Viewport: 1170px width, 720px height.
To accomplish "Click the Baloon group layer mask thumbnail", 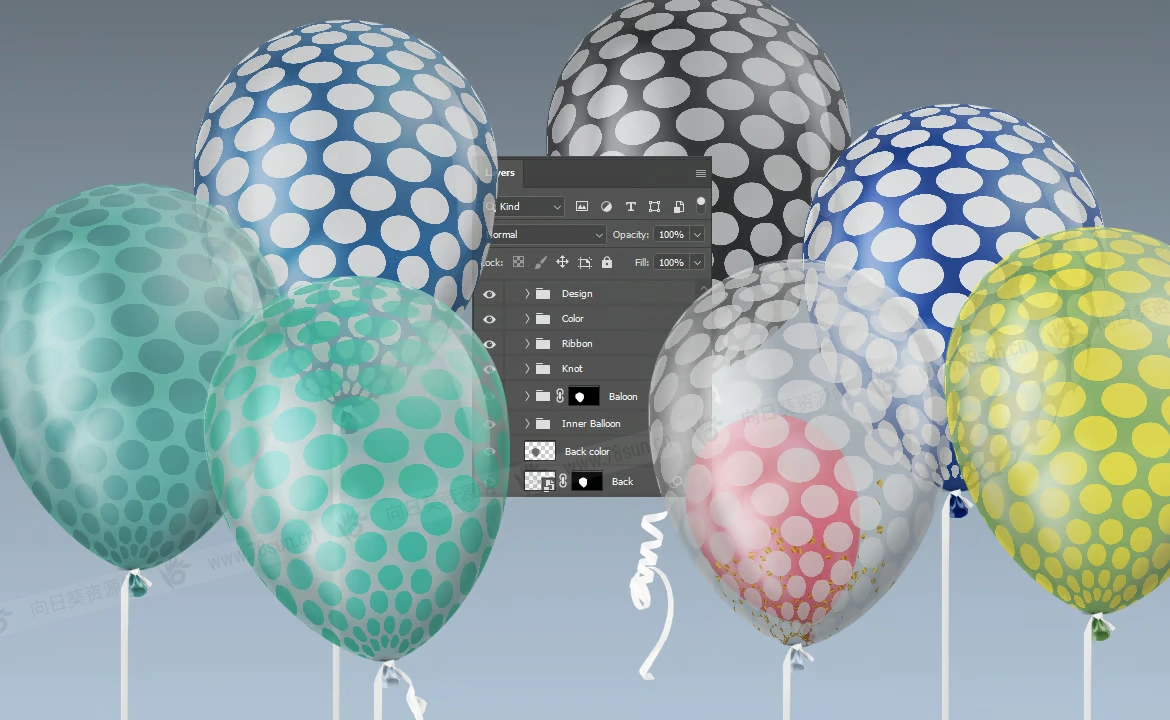I will coord(583,397).
